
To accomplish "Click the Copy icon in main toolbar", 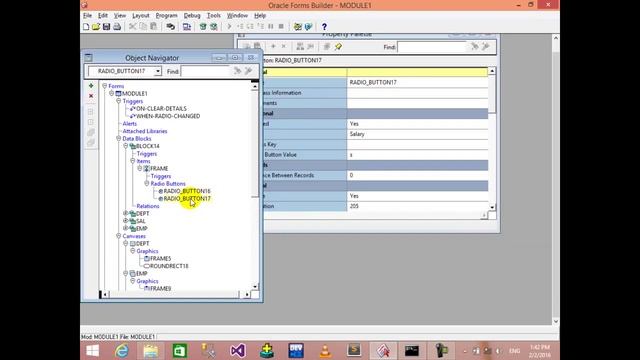I will (x=143, y=27).
